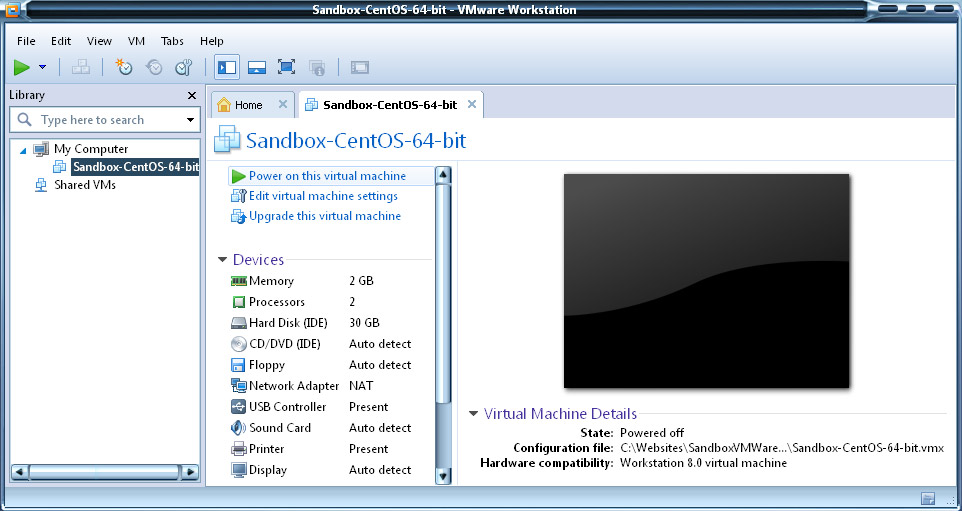Enter full screen mode via toolbar icon
Screen dimensions: 962x511
(x=287, y=67)
